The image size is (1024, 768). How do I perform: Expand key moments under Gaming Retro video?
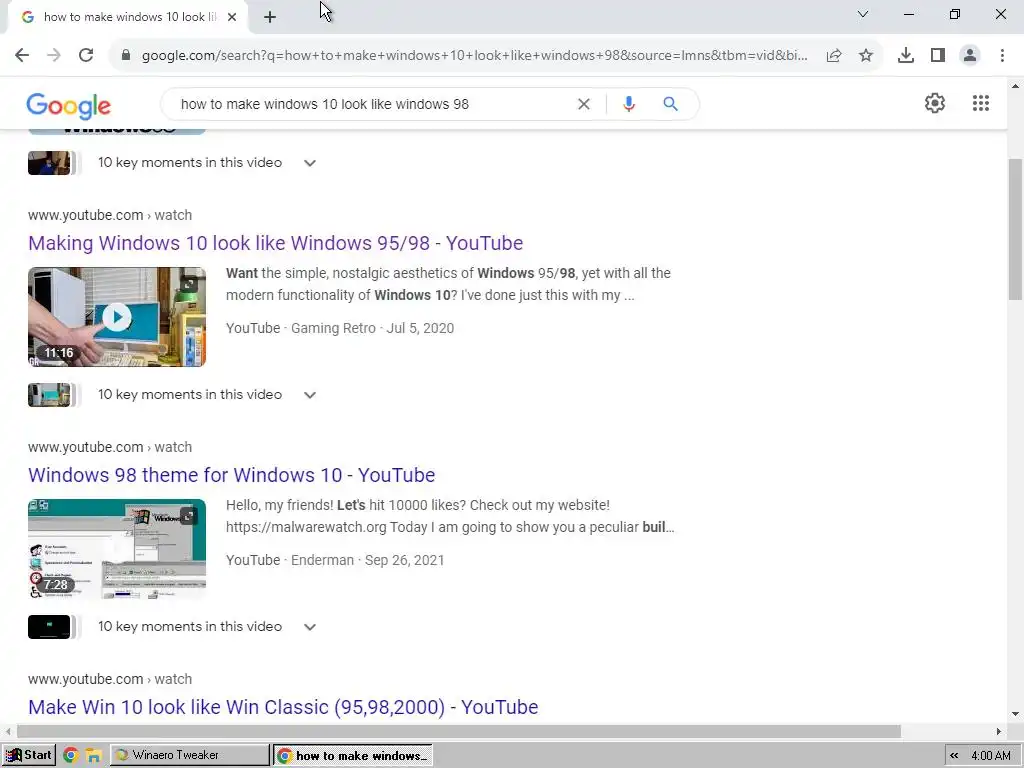coord(310,395)
